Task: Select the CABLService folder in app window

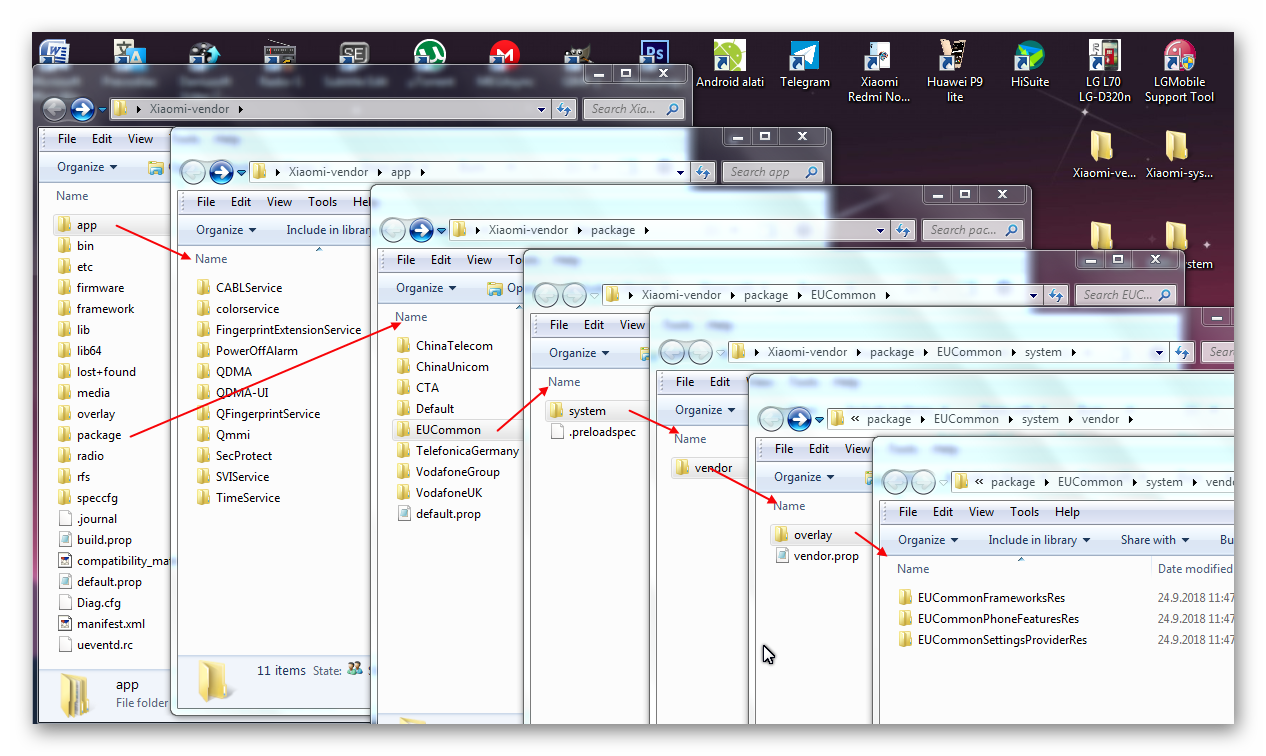Action: (x=239, y=288)
